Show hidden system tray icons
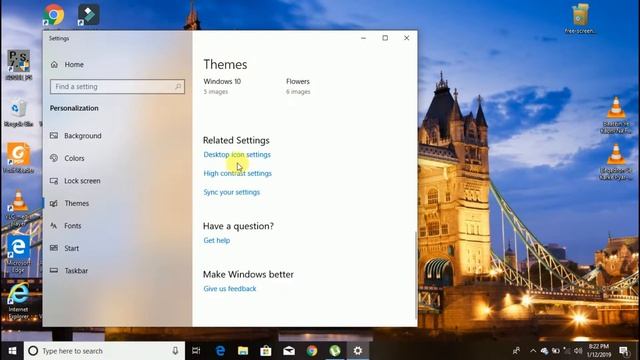 click(x=533, y=351)
